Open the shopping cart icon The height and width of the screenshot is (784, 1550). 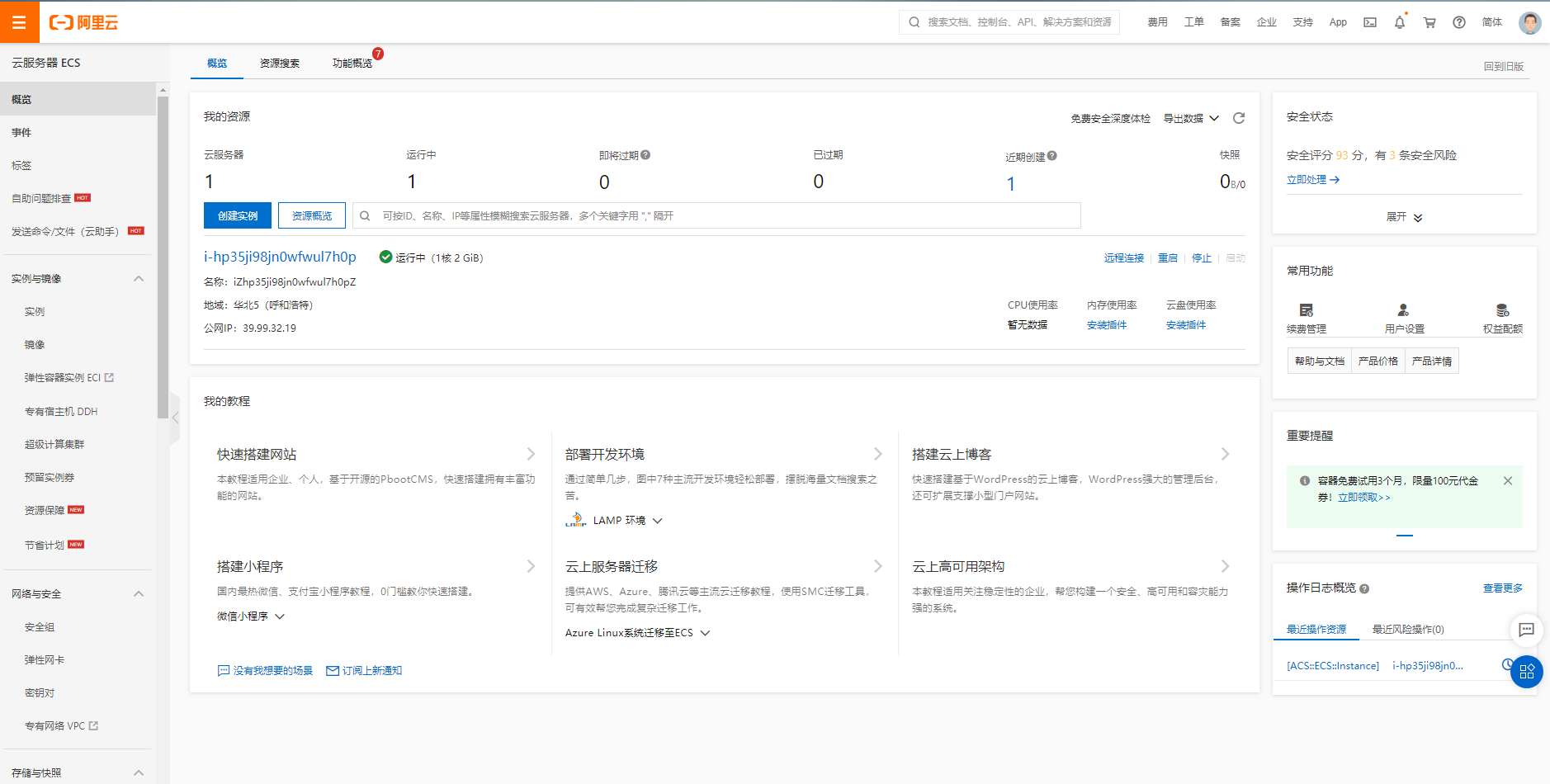[x=1429, y=22]
